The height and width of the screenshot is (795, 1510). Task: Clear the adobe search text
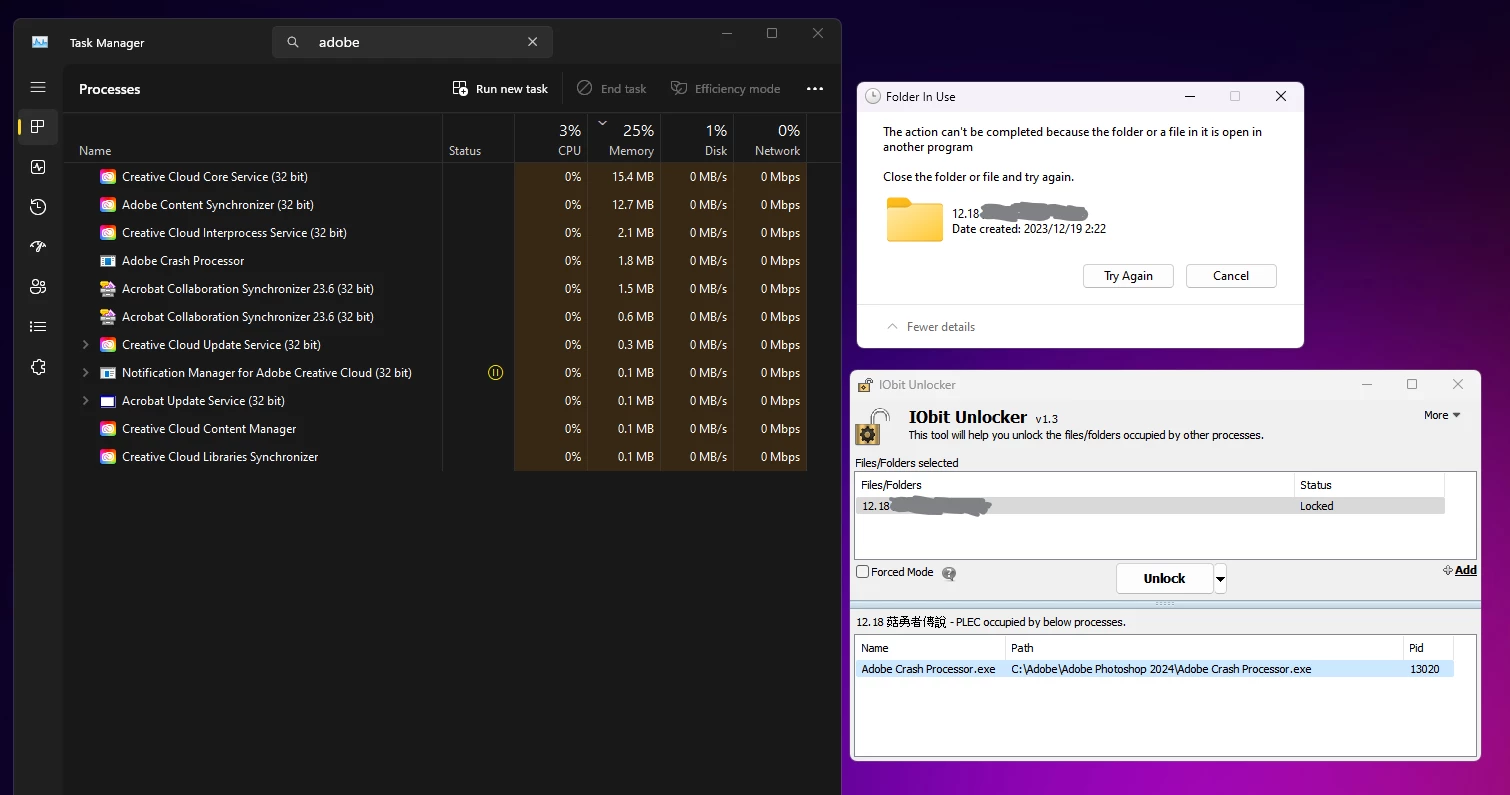[532, 42]
